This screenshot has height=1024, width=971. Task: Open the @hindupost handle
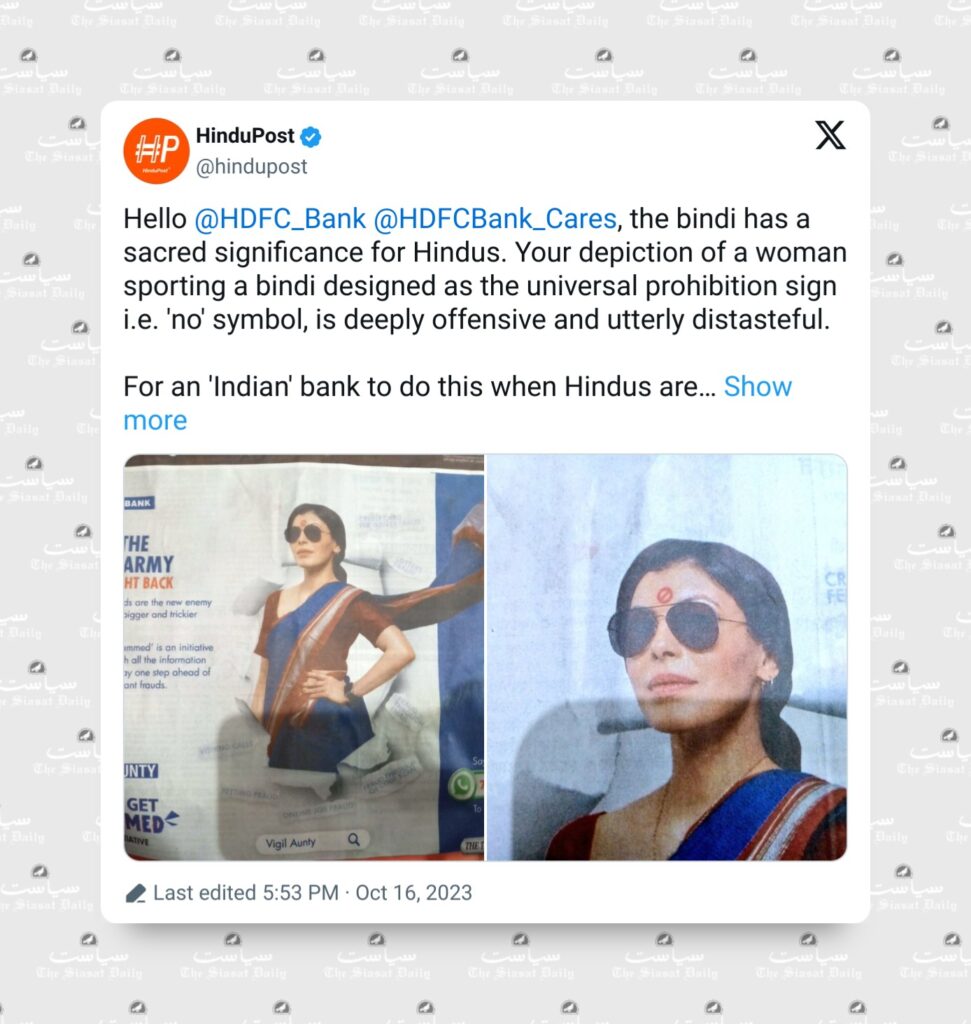pos(251,167)
